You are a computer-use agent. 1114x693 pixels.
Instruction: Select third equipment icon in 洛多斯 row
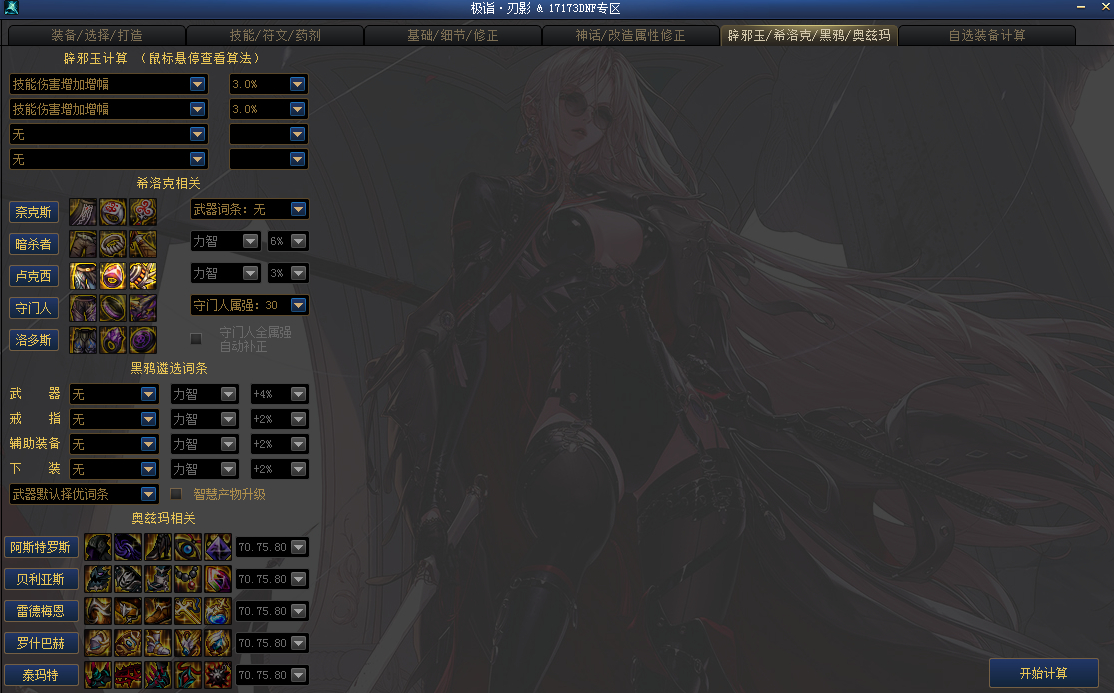click(142, 340)
